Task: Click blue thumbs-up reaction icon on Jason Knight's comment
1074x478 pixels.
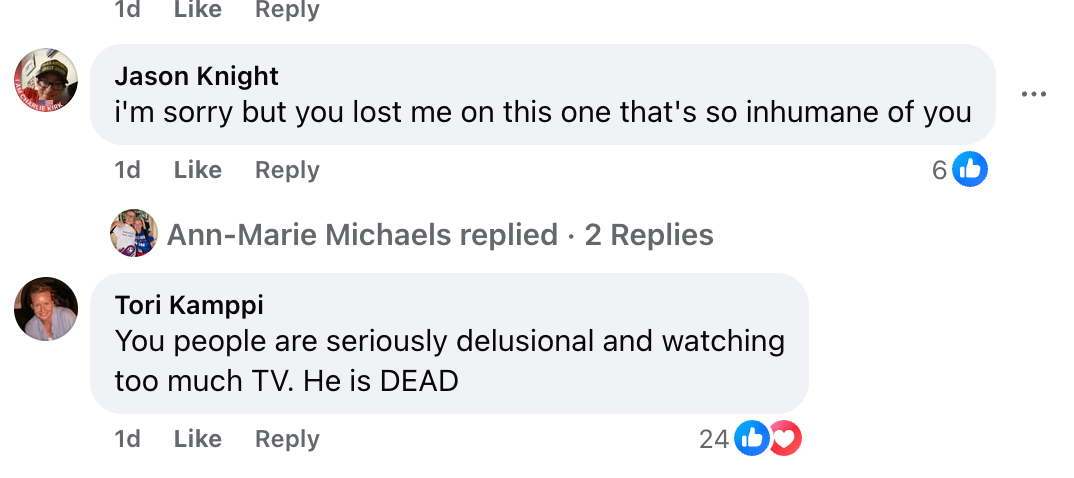Action: click(x=970, y=170)
